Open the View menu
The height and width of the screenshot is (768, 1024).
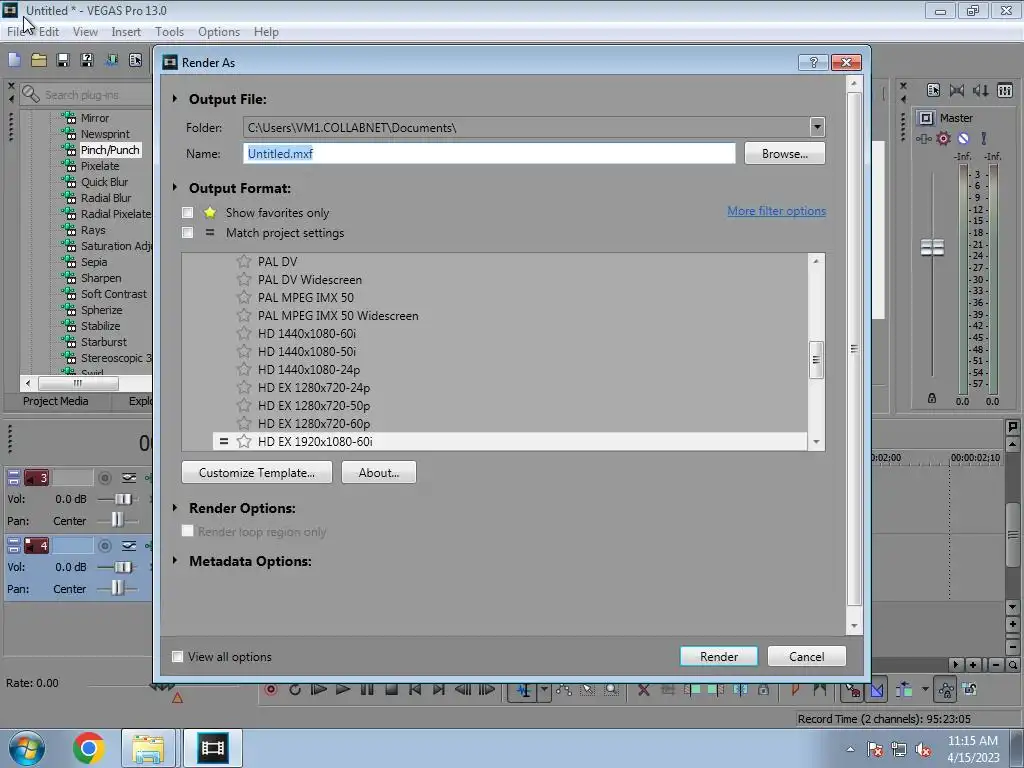click(x=85, y=31)
